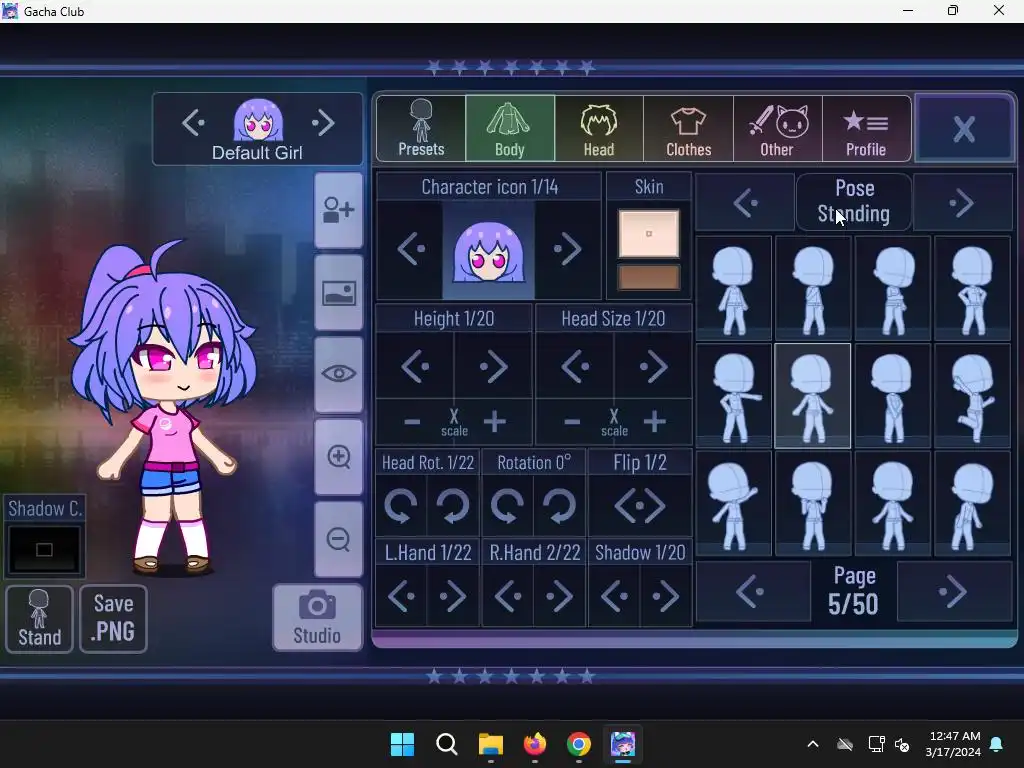This screenshot has height=768, width=1024.
Task: Go to next character icon
Action: pos(567,249)
